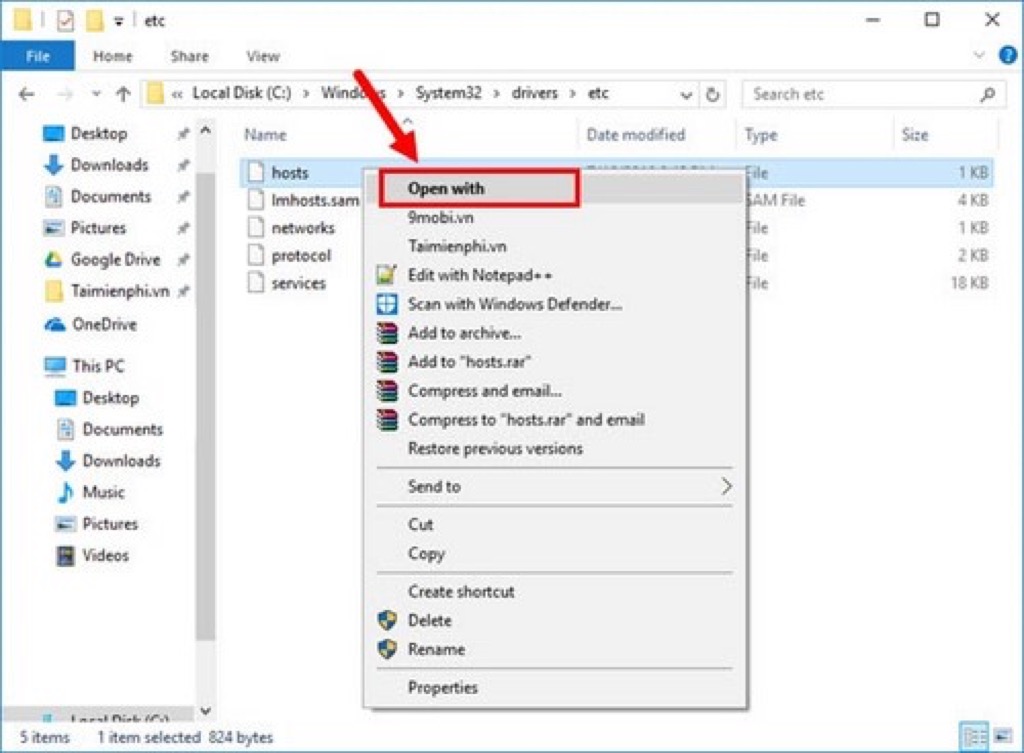Click Edit with Notepad++ icon
This screenshot has height=753, width=1024.
click(x=387, y=275)
